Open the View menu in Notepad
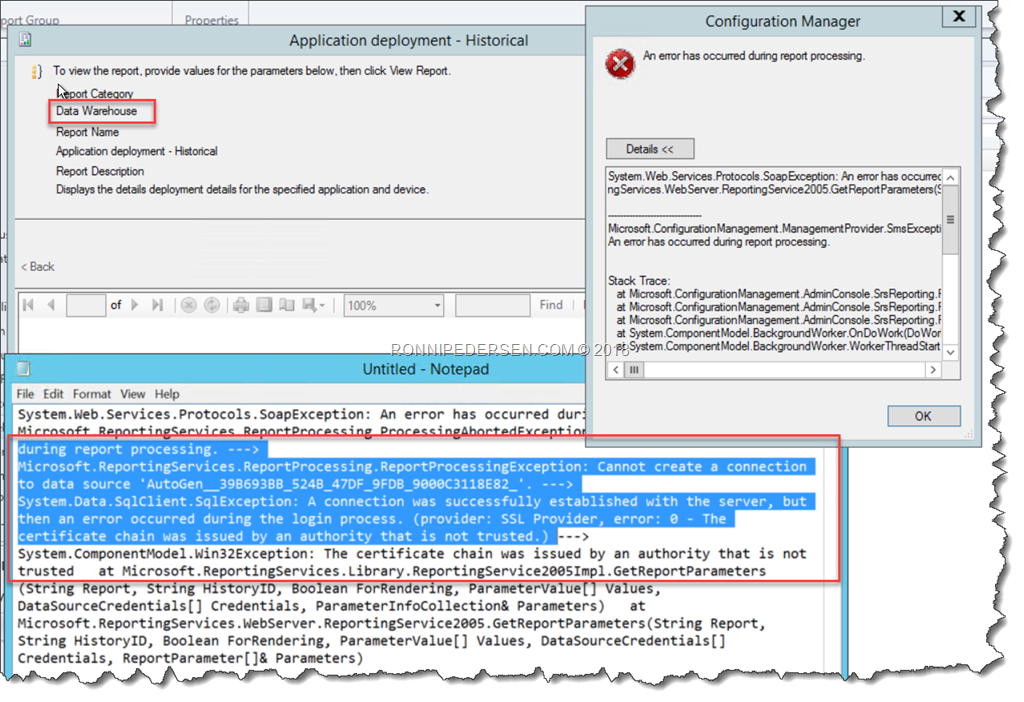 (x=133, y=394)
